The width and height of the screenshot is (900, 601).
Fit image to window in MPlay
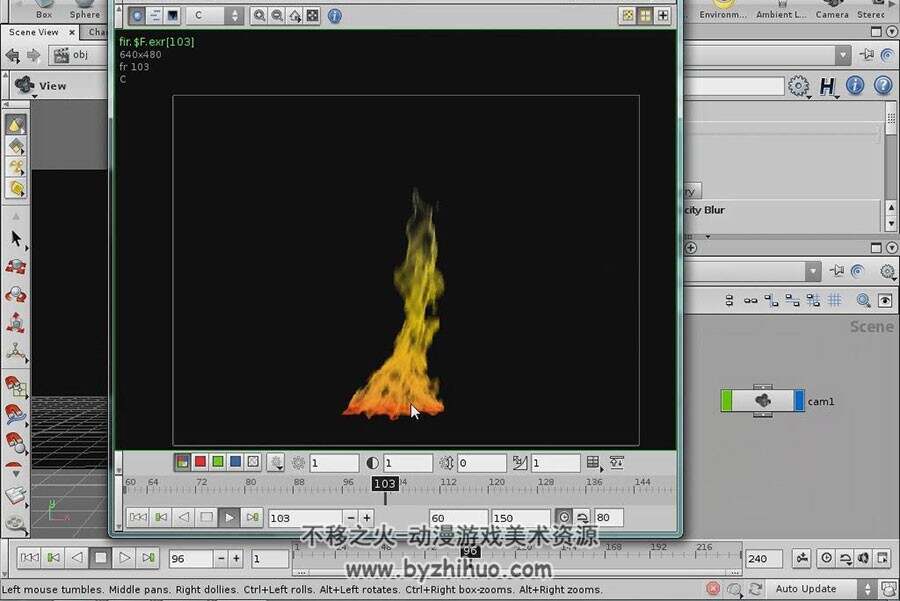tap(312, 15)
